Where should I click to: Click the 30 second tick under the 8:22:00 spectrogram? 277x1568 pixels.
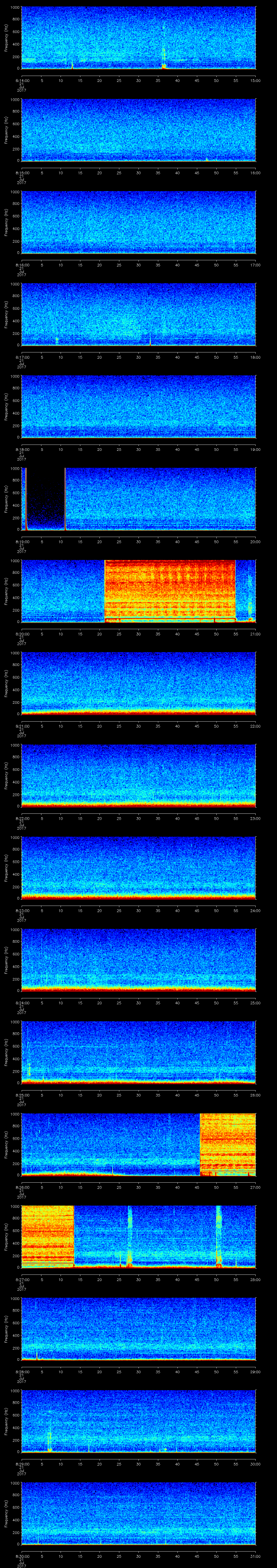pyautogui.click(x=138, y=818)
